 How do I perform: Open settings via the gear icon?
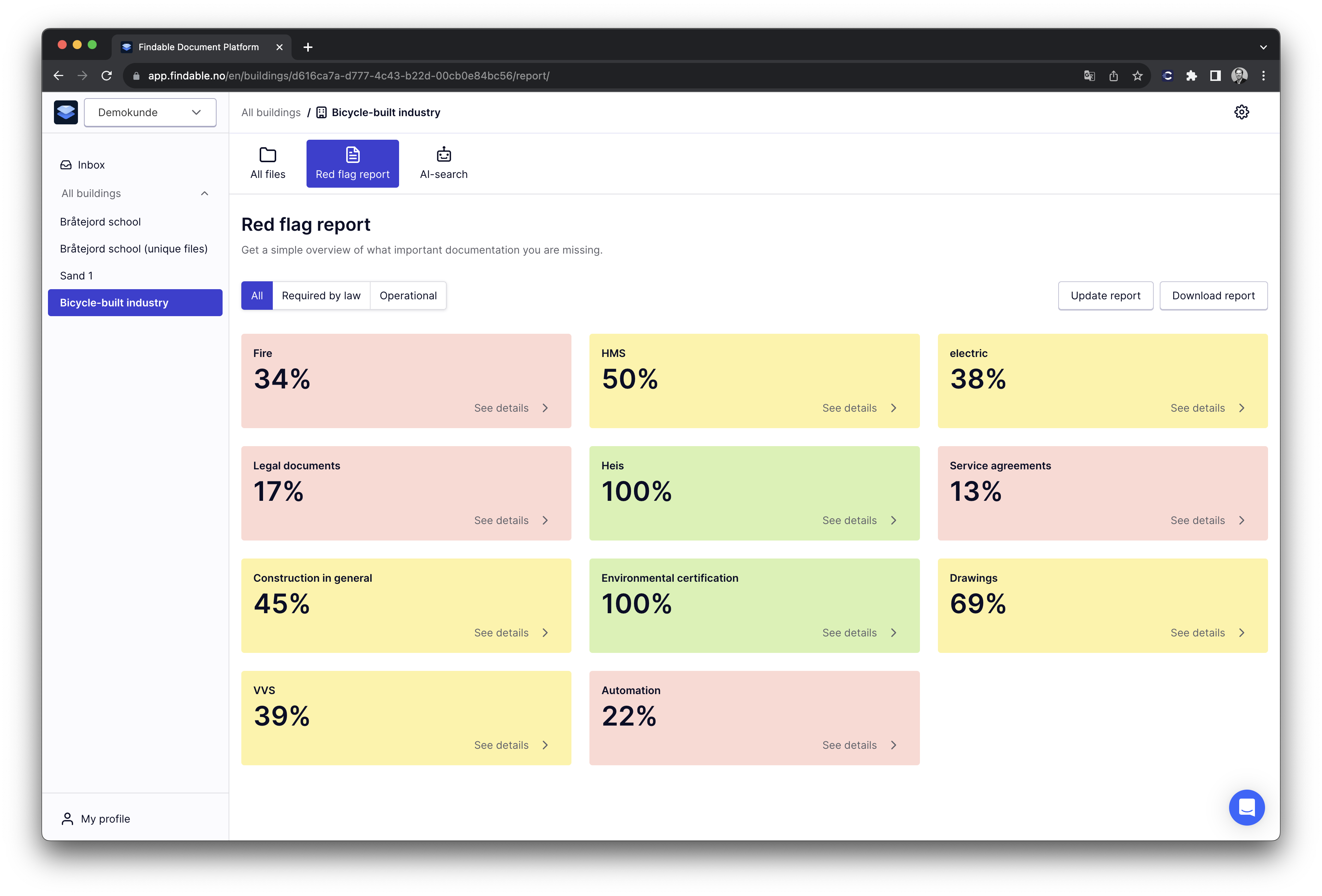[x=1241, y=112]
